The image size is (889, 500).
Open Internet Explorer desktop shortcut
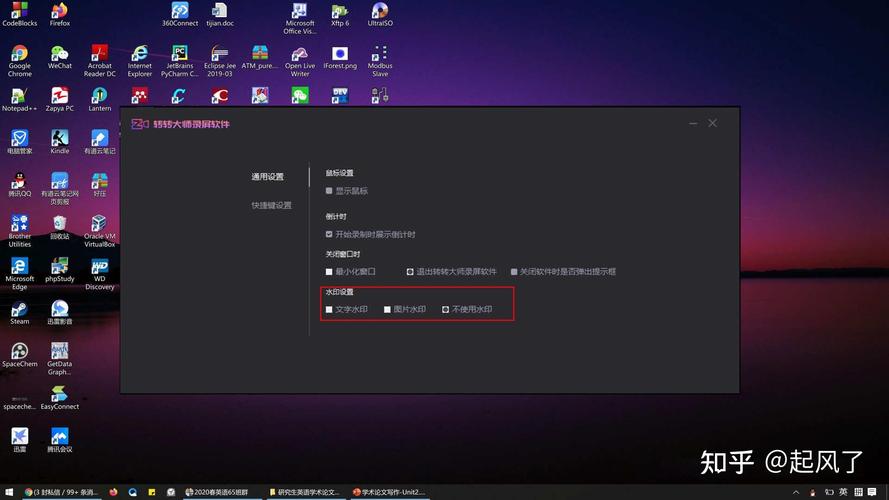pos(139,61)
